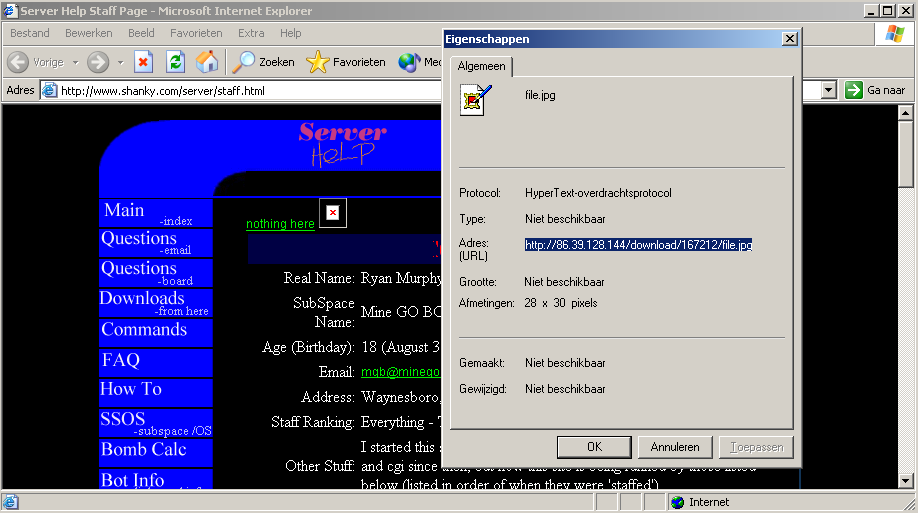
Task: Open the Beeld menu
Action: 141,33
